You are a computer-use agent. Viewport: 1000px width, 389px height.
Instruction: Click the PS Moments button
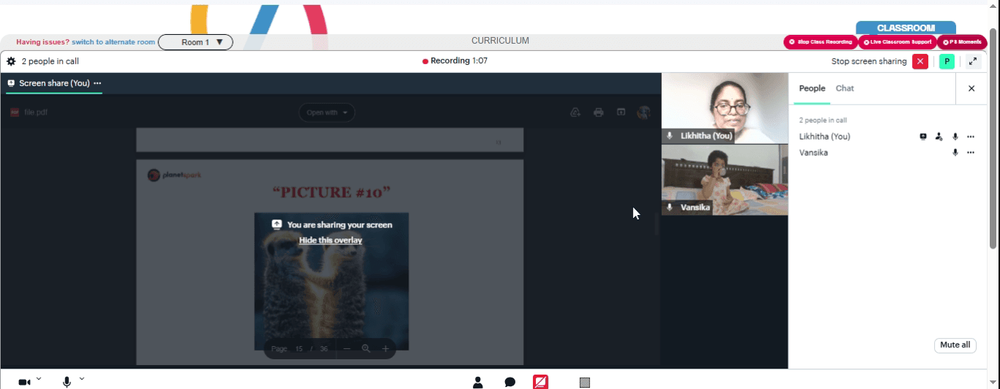pyautogui.click(x=962, y=42)
